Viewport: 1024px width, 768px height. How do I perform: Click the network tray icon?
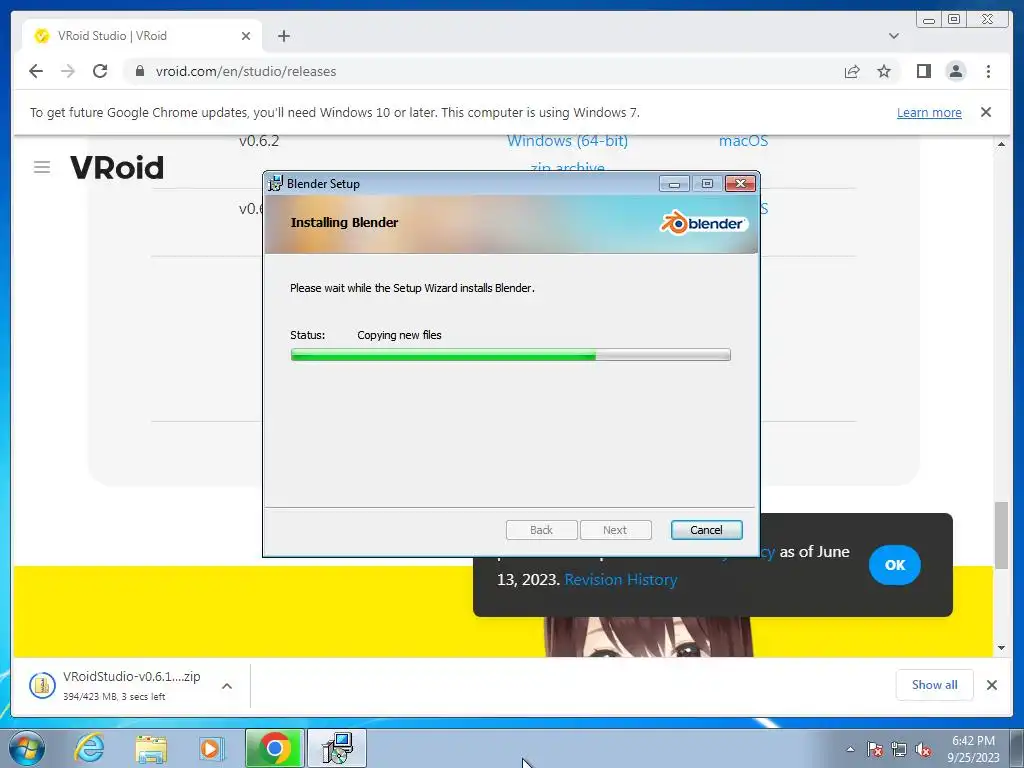click(899, 749)
